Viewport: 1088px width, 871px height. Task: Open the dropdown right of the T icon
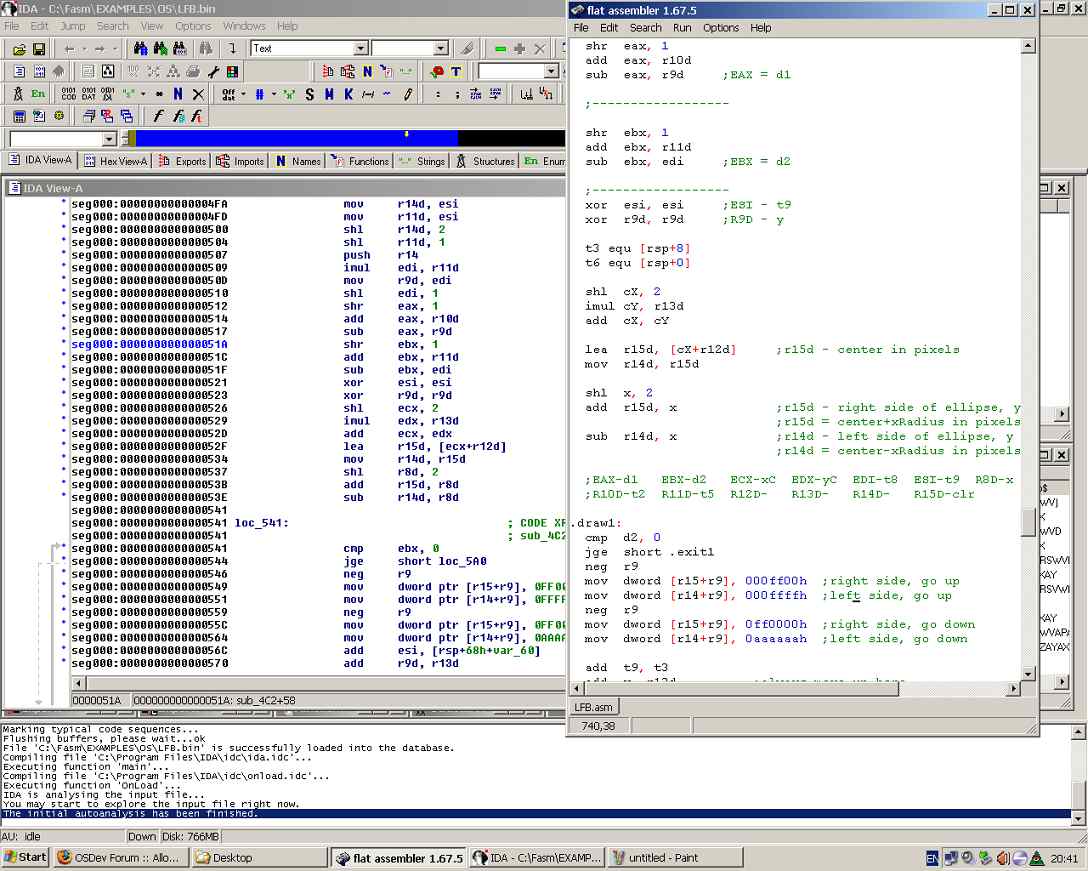click(x=552, y=71)
